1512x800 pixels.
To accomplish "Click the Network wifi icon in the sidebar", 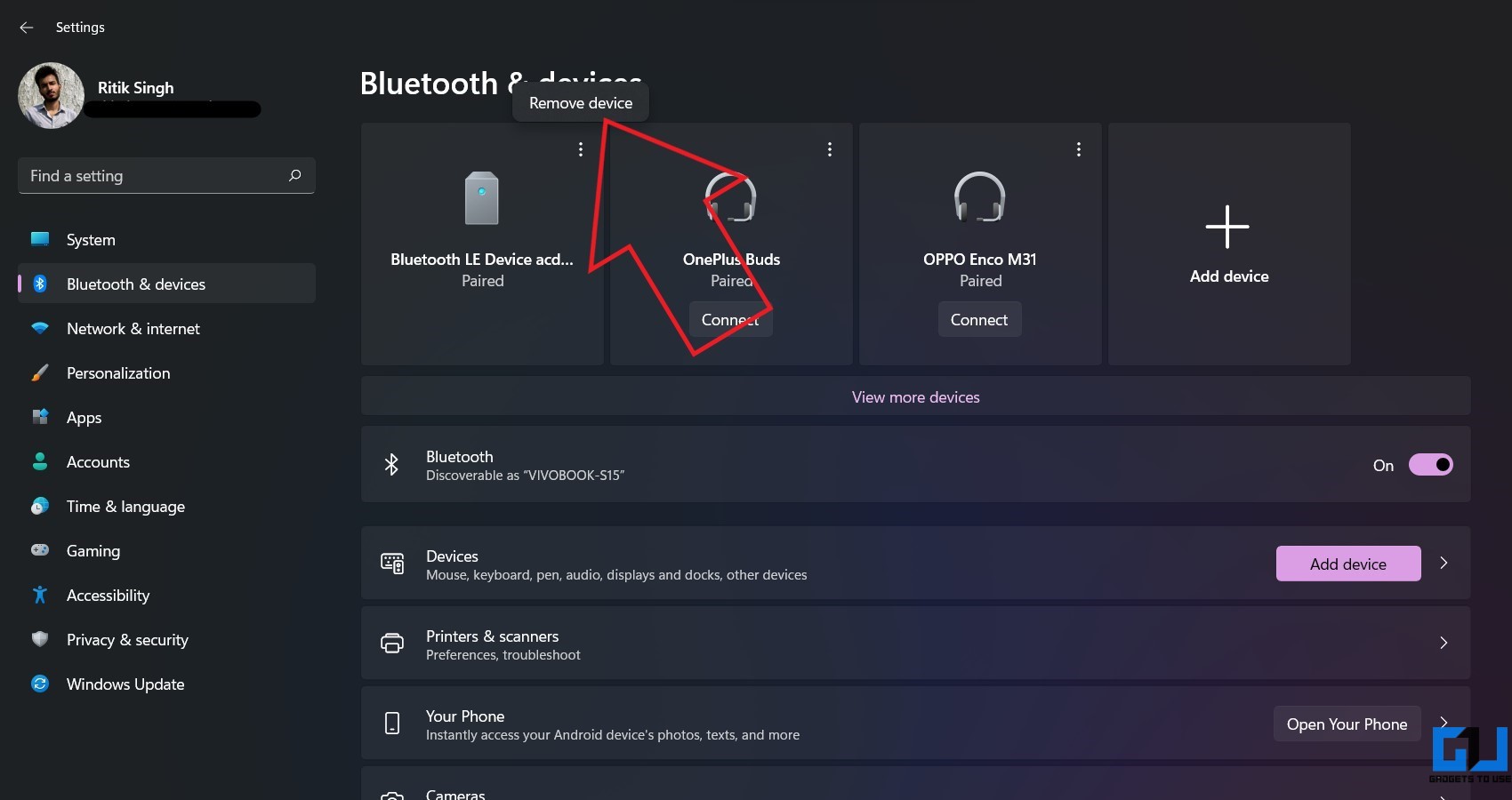I will [x=40, y=328].
